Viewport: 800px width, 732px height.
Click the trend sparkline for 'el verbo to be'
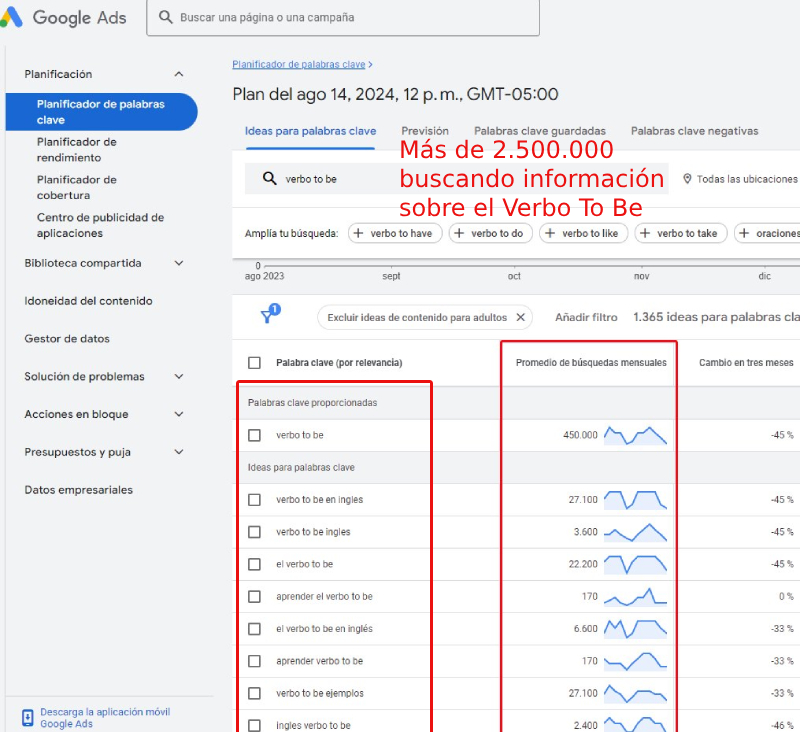coord(635,564)
